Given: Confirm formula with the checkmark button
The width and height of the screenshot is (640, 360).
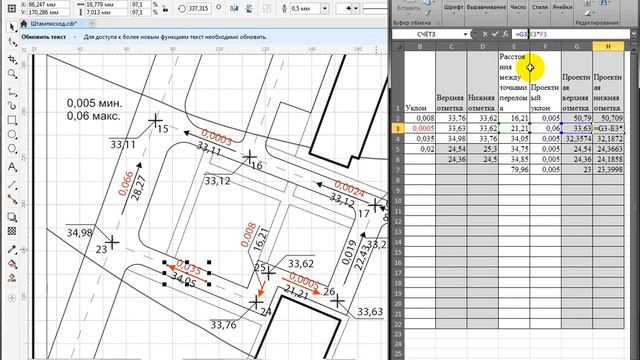Looking at the screenshot, I should (x=495, y=34).
